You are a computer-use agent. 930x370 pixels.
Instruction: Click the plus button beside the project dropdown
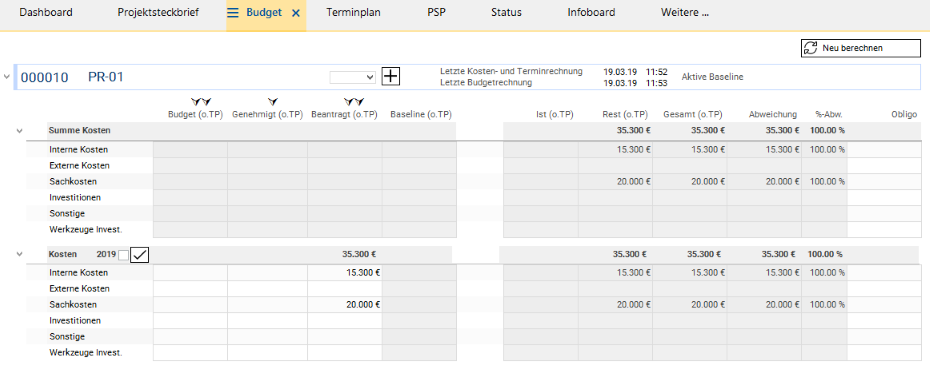391,76
